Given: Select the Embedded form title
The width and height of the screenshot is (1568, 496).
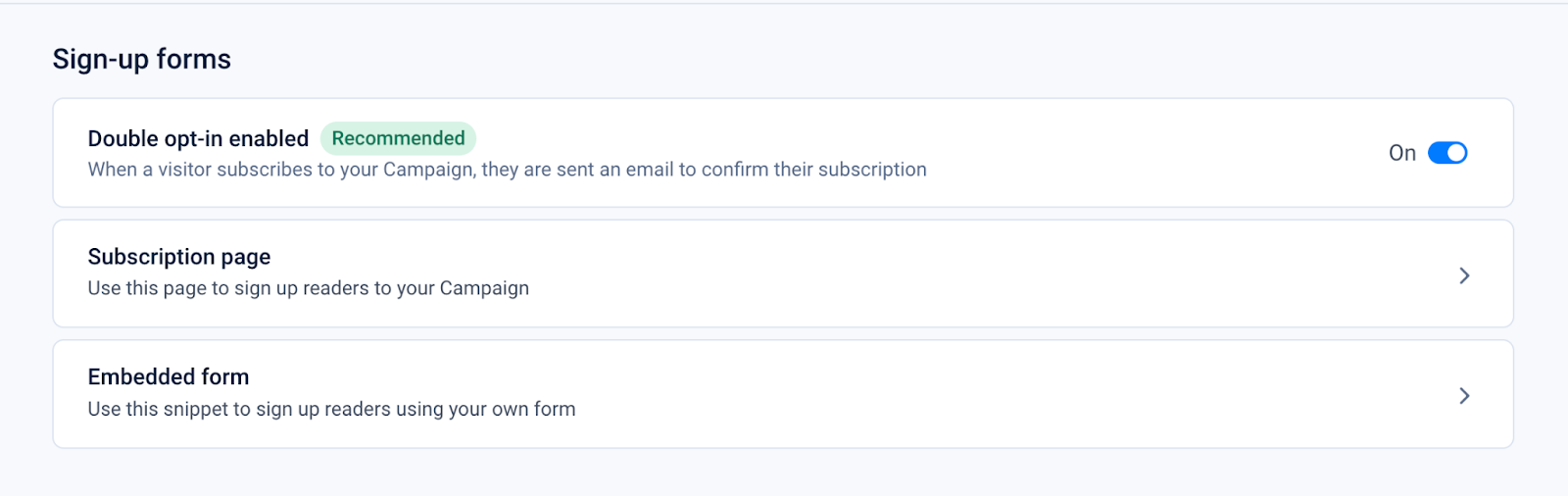Looking at the screenshot, I should point(169,377).
